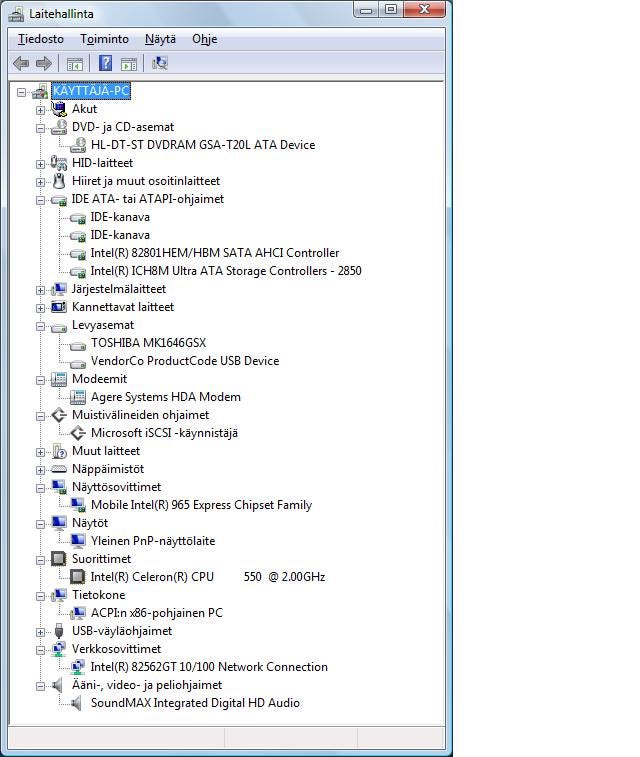Click the USB plug icon of USB-väyläohjaimet
Viewport: 640px width, 757px height.
tap(59, 631)
